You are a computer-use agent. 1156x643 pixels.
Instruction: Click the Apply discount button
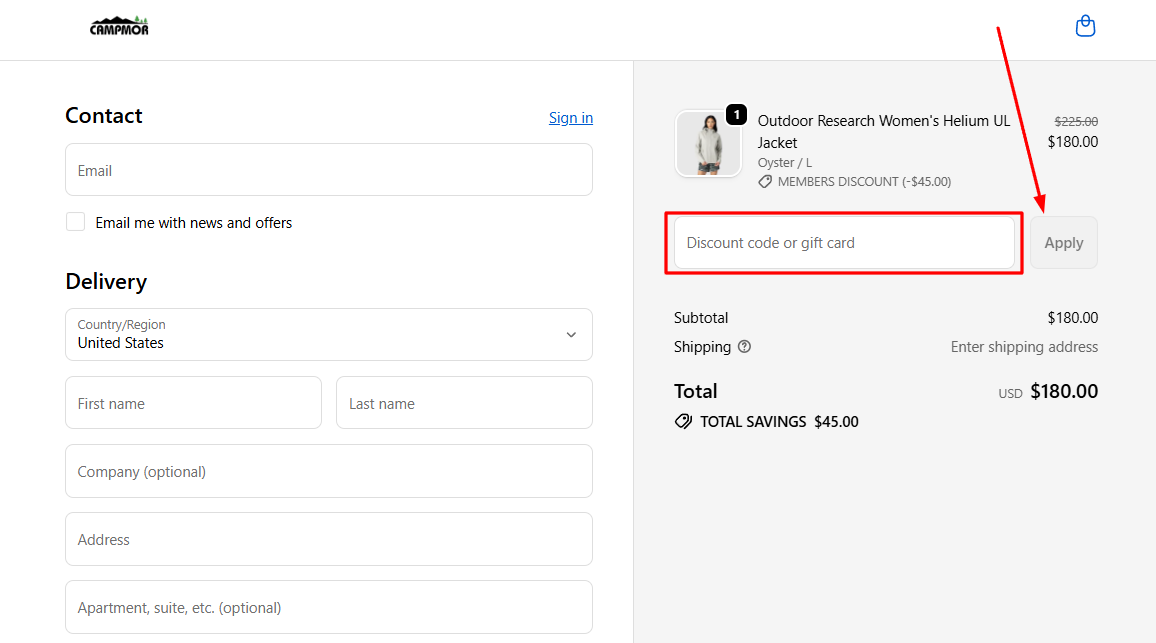[1064, 243]
